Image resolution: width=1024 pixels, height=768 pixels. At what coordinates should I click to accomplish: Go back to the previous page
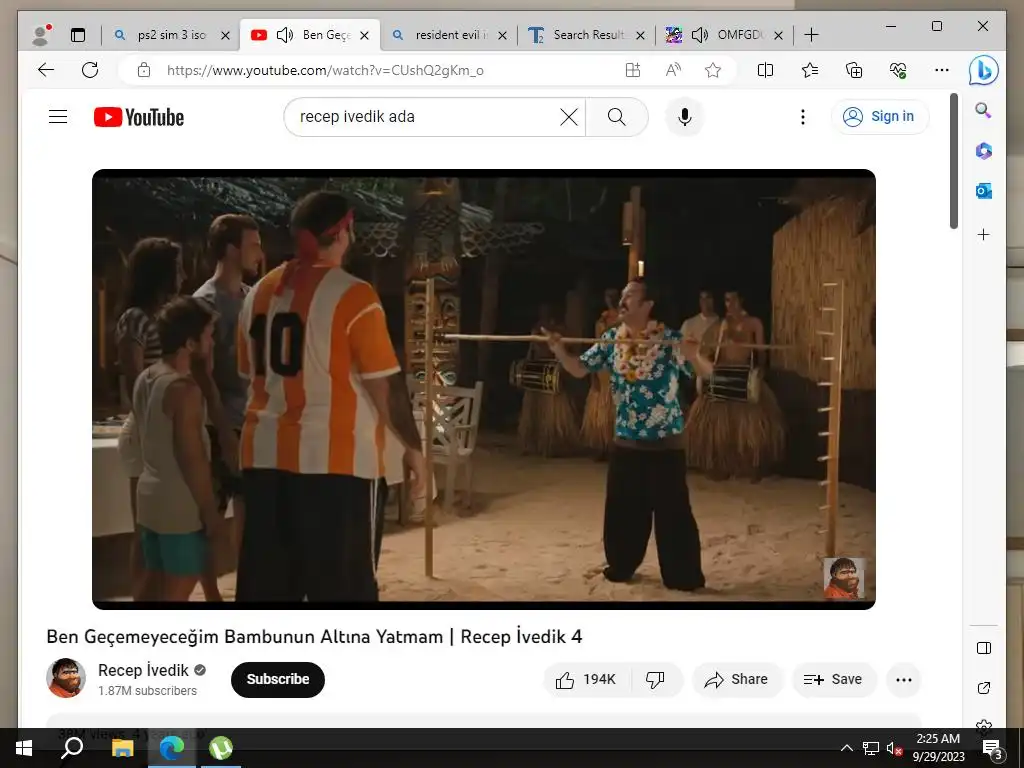tap(46, 70)
